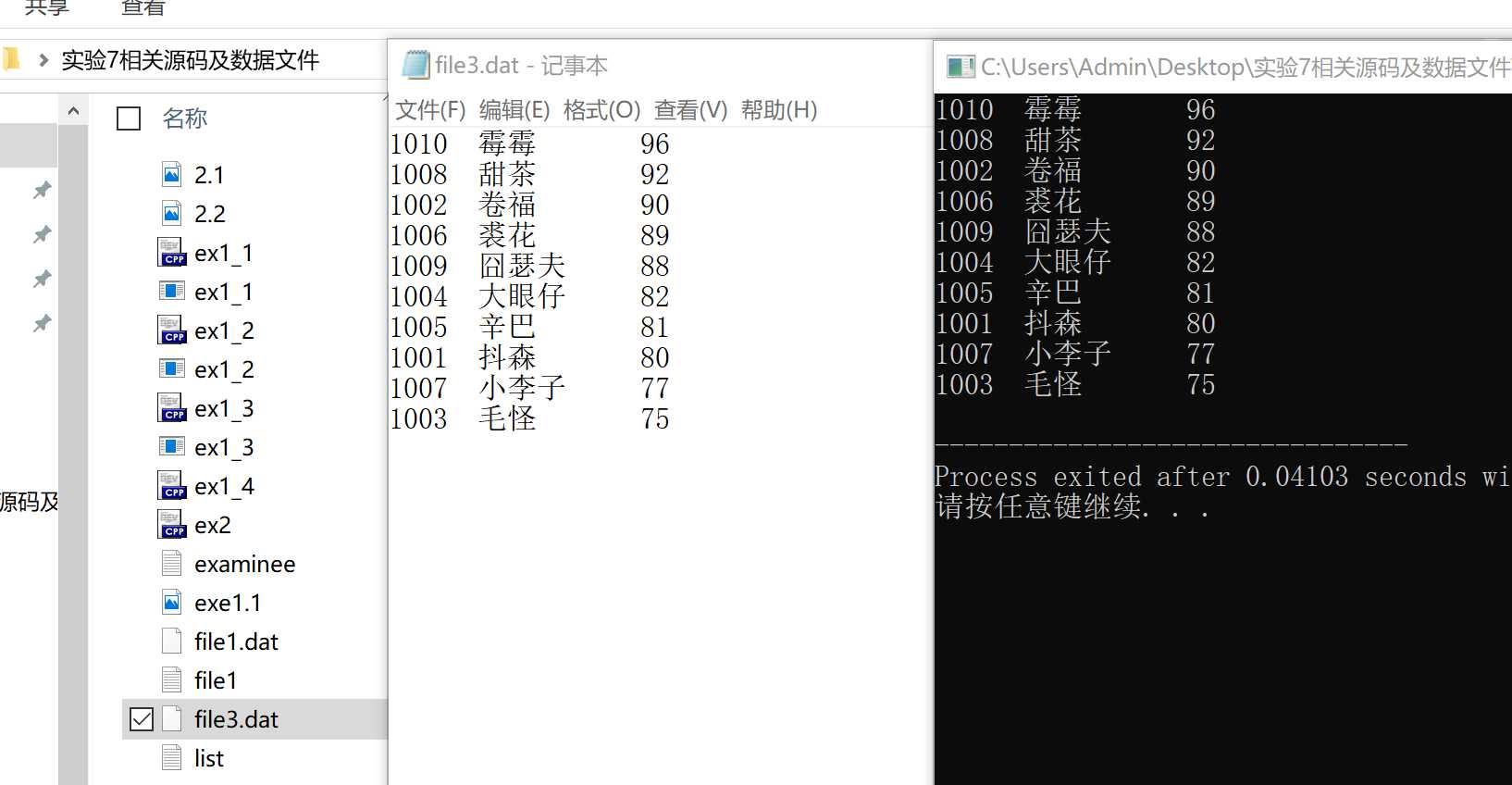Click the file3.dat file icon
Image resolution: width=1512 pixels, height=785 pixels.
click(x=172, y=718)
